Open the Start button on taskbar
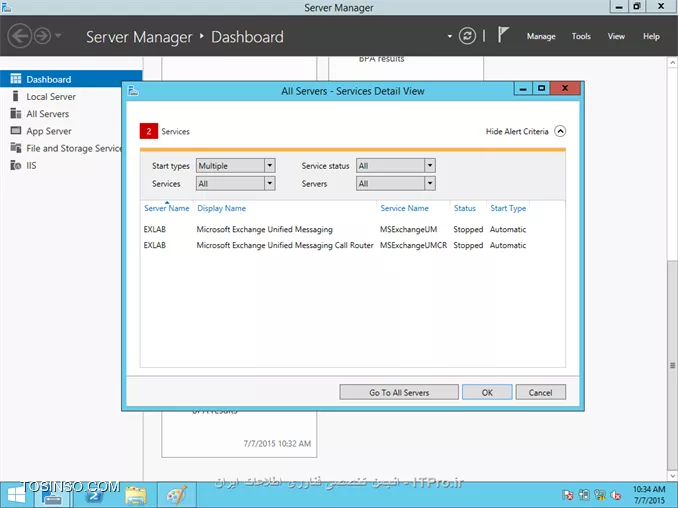678x508 pixels. (16, 495)
